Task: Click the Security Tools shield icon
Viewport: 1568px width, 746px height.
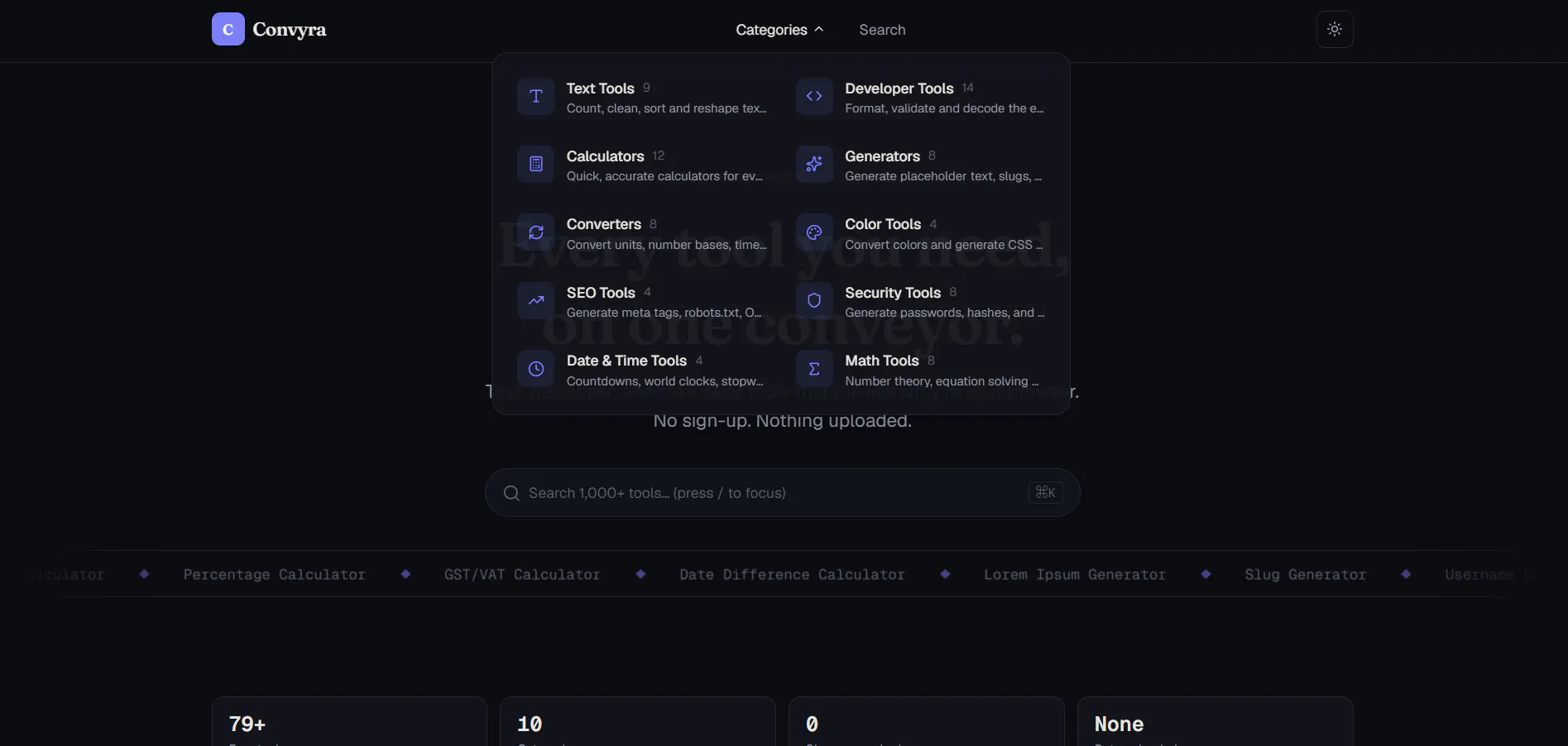Action: click(814, 301)
